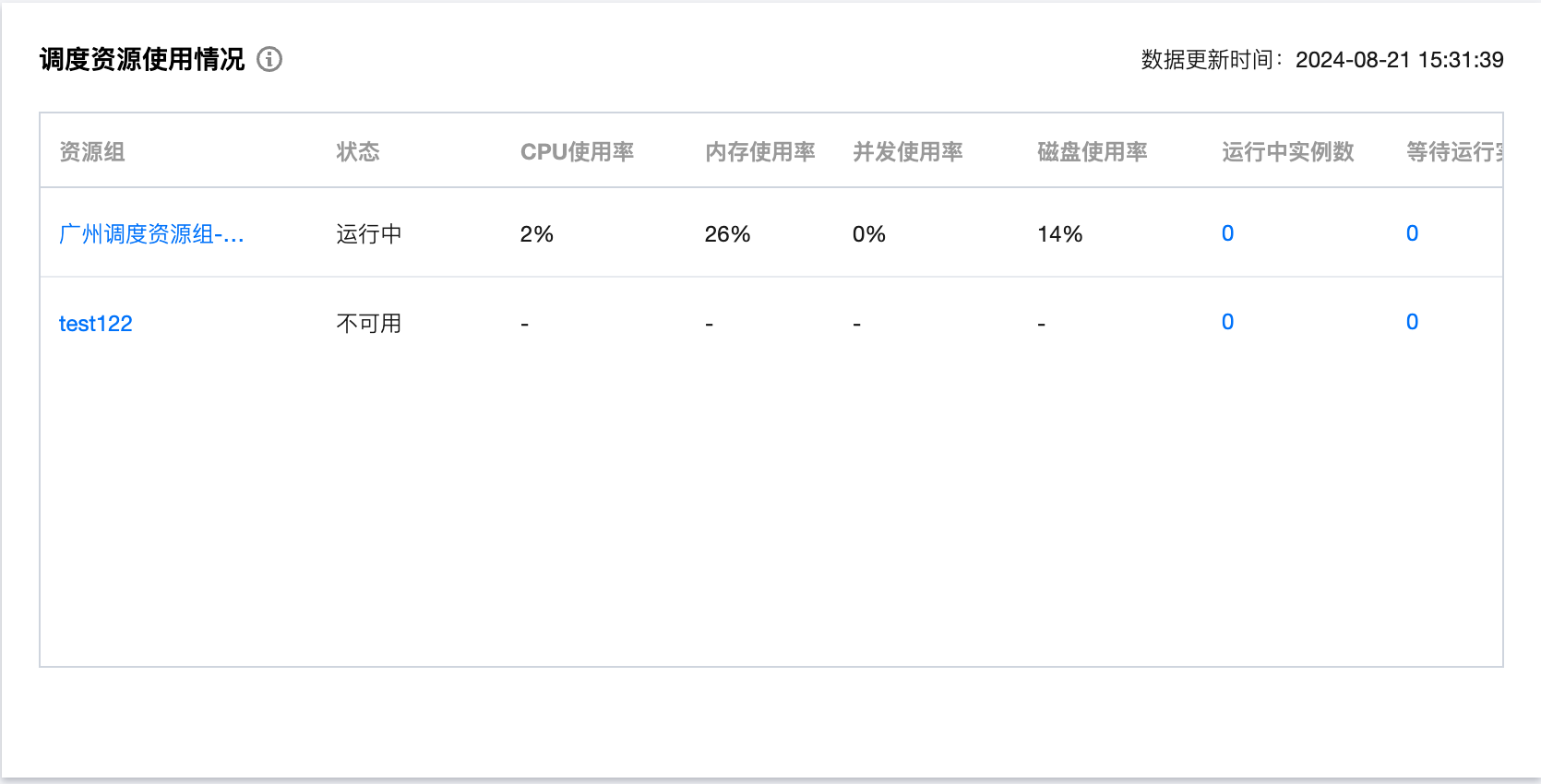Select the 运行中实例数 column header
The width and height of the screenshot is (1541, 784).
tap(1288, 152)
